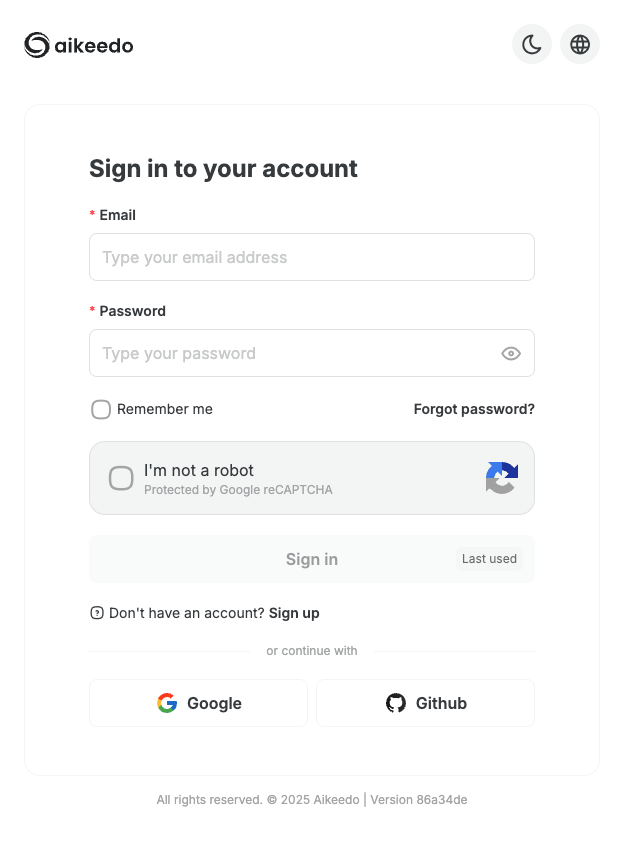Open the Forgot password? link

(x=474, y=409)
